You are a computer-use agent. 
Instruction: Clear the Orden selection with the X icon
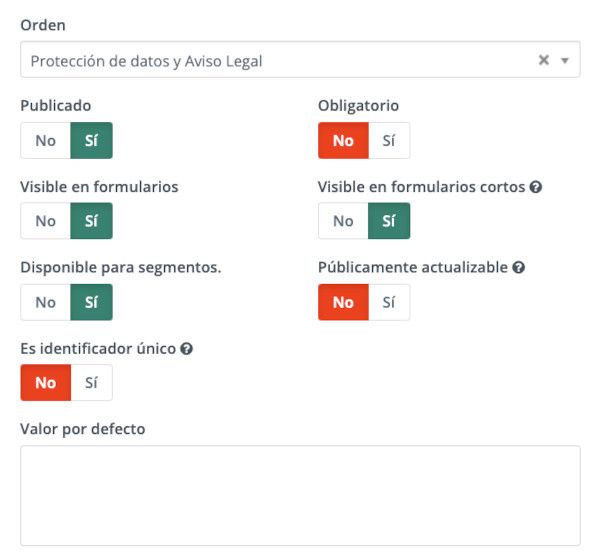[543, 60]
